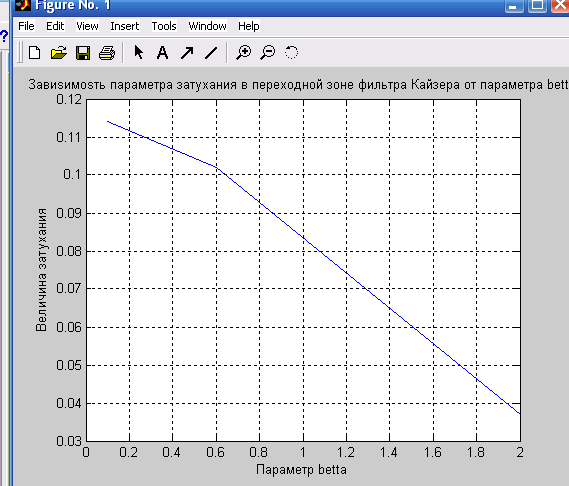The height and width of the screenshot is (486, 569).
Task: Pick the Insert Line tool
Action: pos(211,53)
